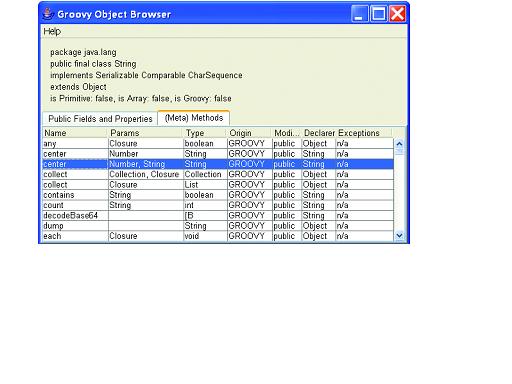Click the 'int' type cell
Screen dimensions: 512x384
click(205, 205)
